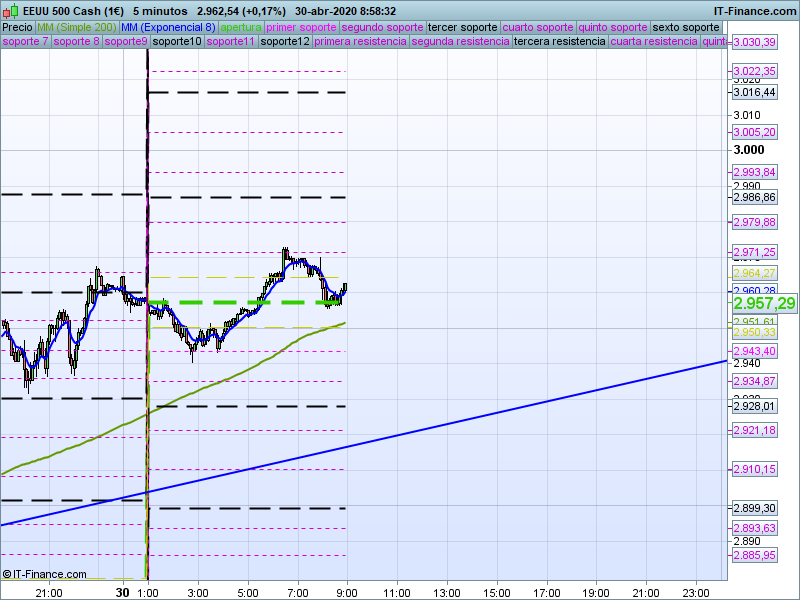This screenshot has width=800, height=600.
Task: Click the green current price tag 2.957,29
Action: pos(764,303)
